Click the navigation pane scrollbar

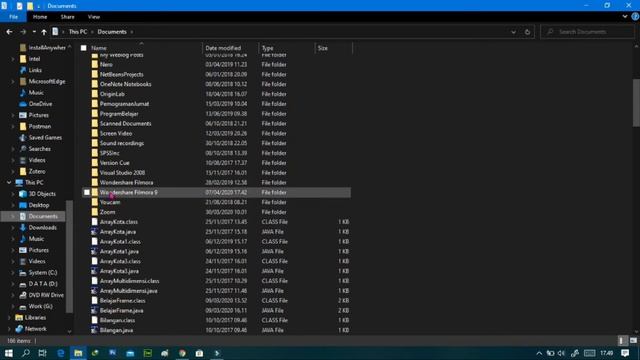[69, 256]
